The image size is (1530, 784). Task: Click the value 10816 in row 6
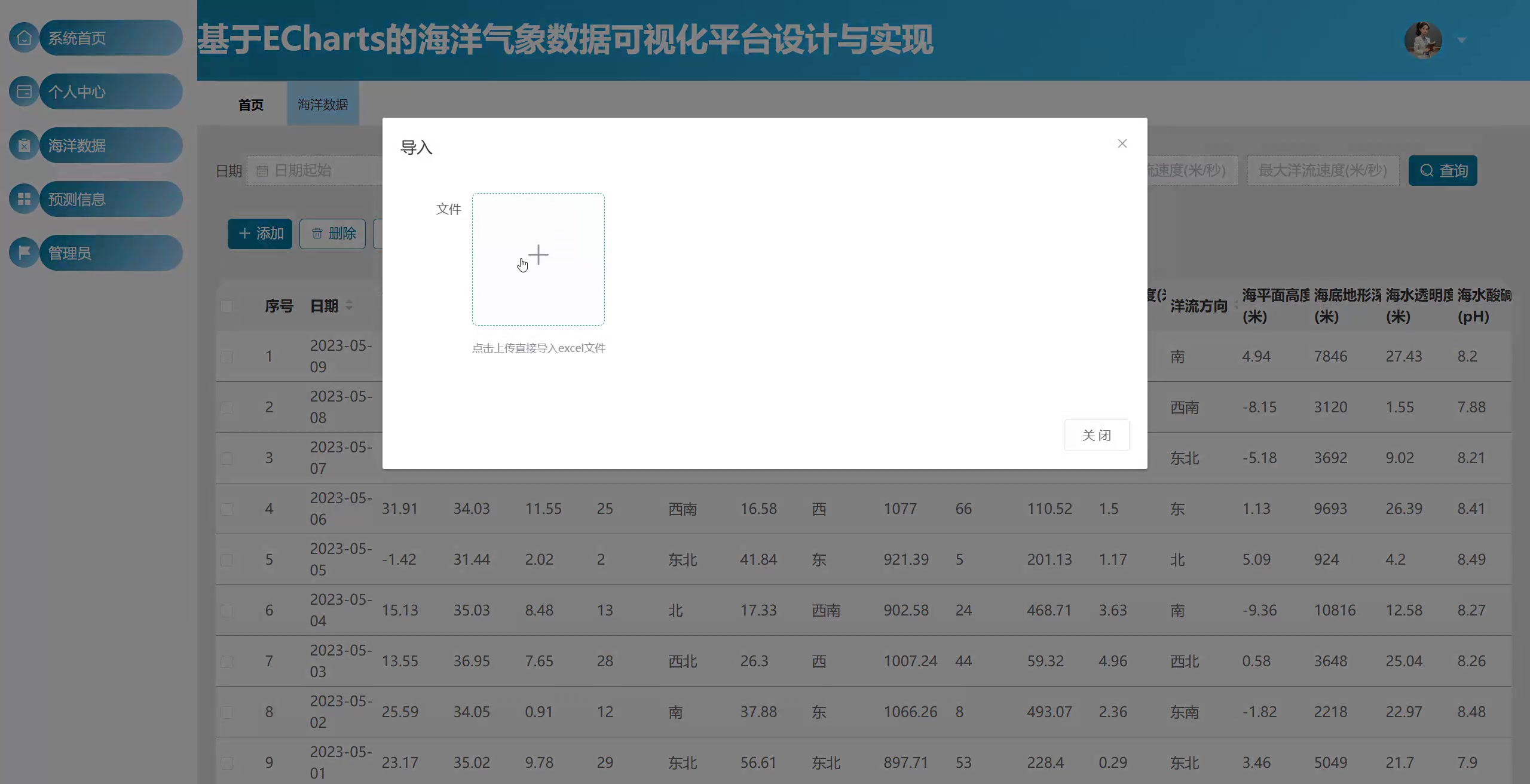click(x=1335, y=610)
